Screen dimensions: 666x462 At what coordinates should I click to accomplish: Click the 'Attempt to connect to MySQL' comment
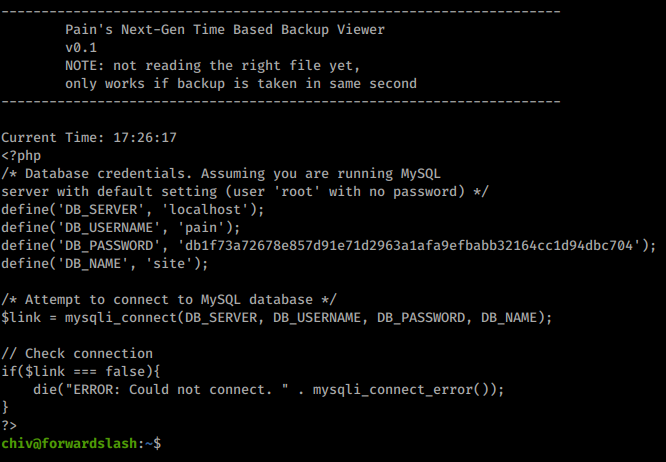[169, 299]
